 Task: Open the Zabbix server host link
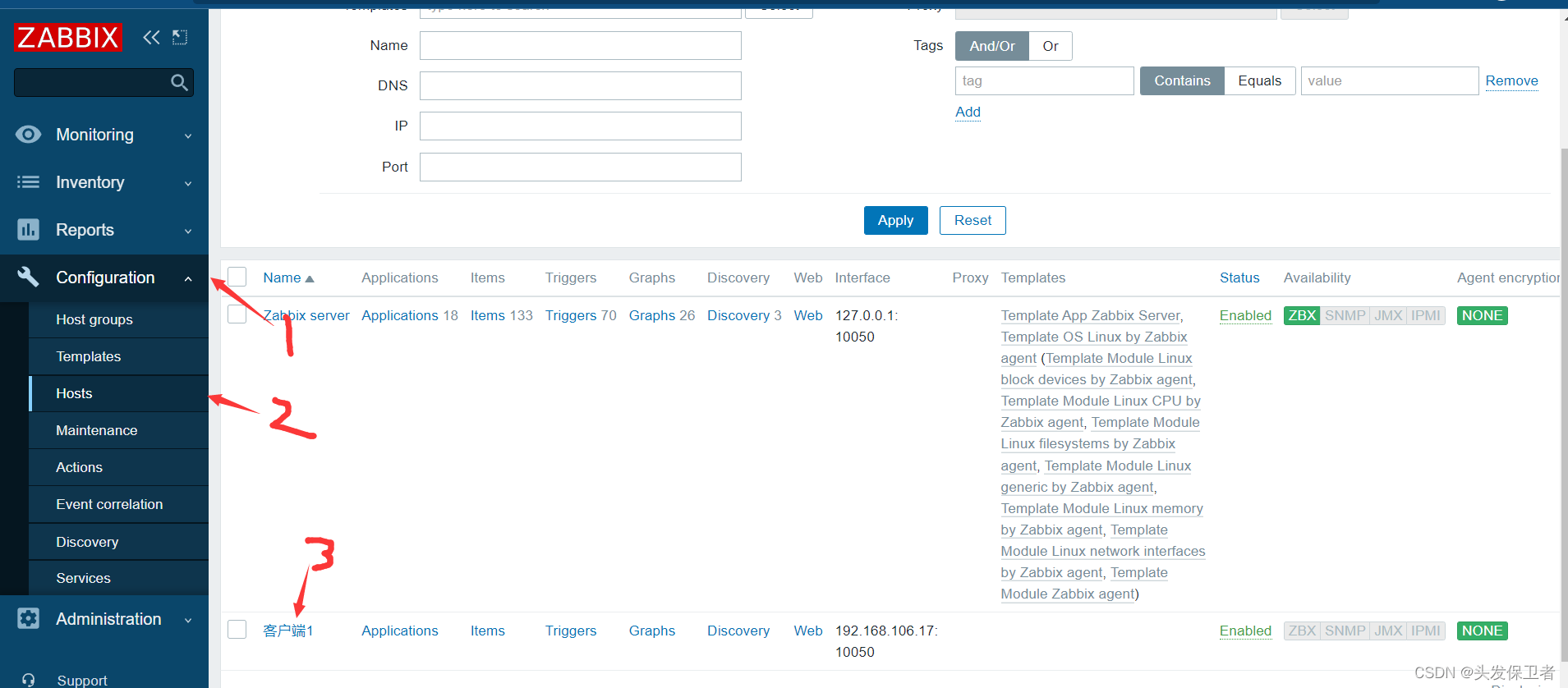pos(306,315)
